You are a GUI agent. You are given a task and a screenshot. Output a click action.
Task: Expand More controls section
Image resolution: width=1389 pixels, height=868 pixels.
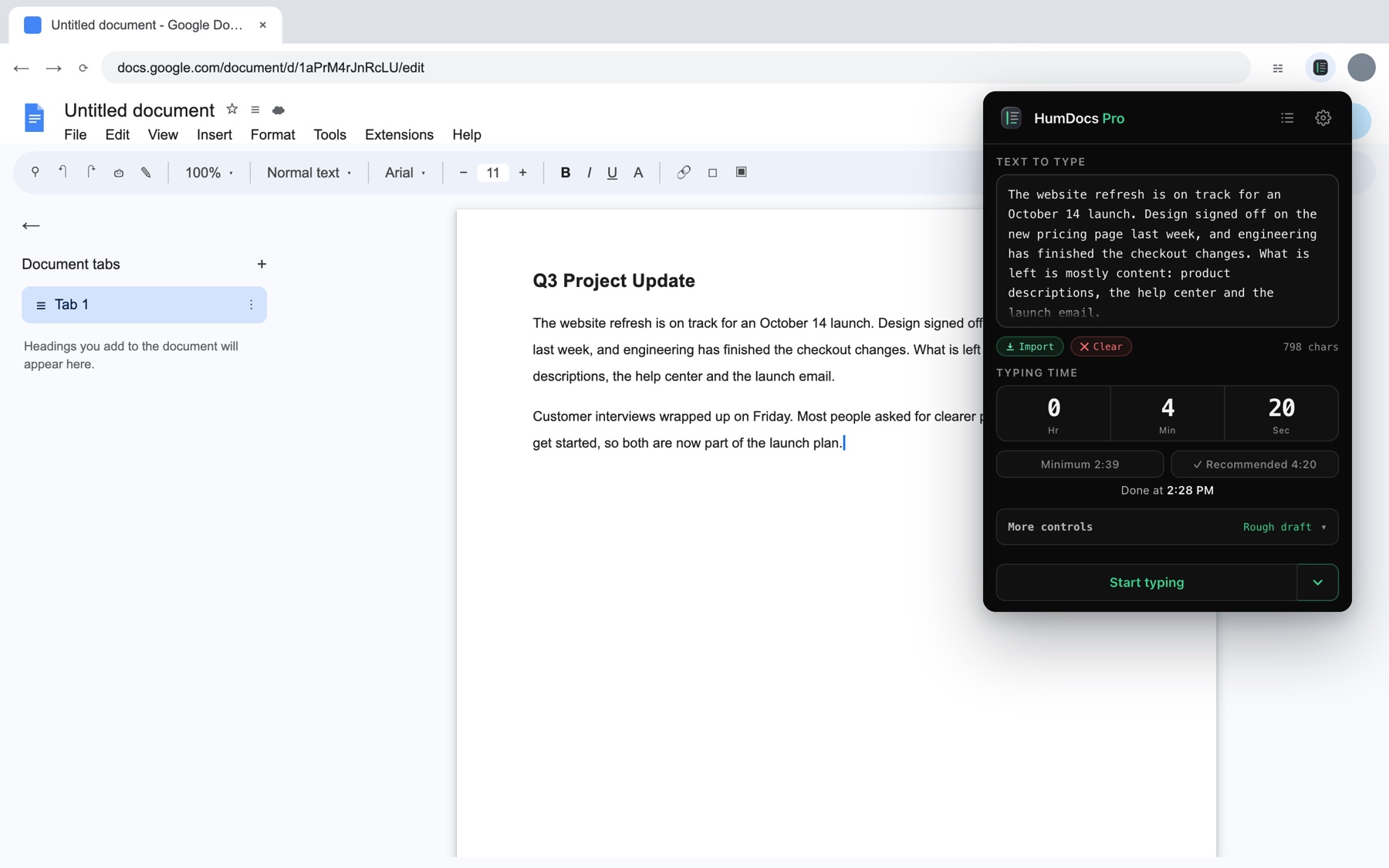[1167, 527]
